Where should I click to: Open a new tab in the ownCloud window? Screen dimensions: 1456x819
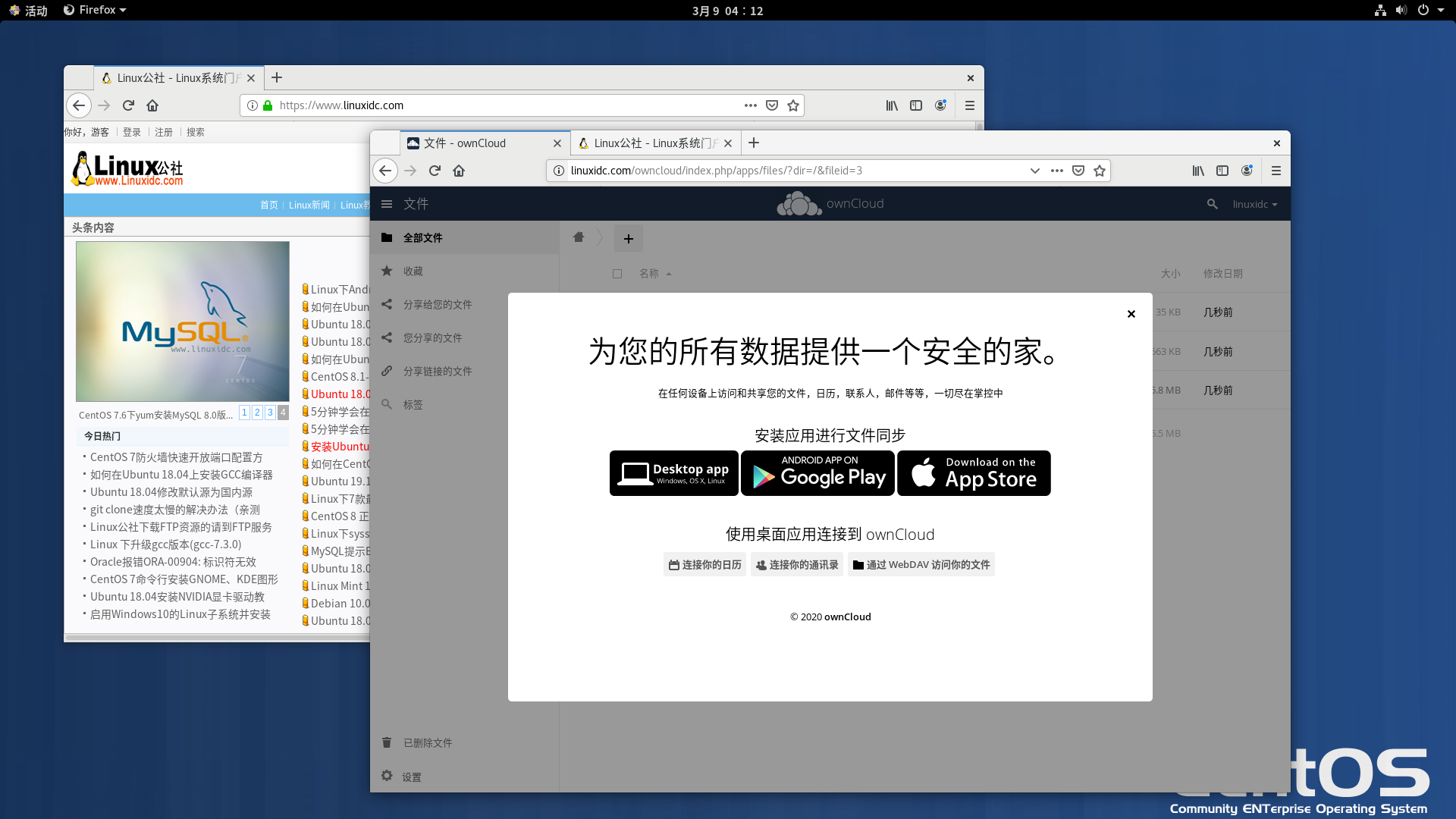(754, 143)
